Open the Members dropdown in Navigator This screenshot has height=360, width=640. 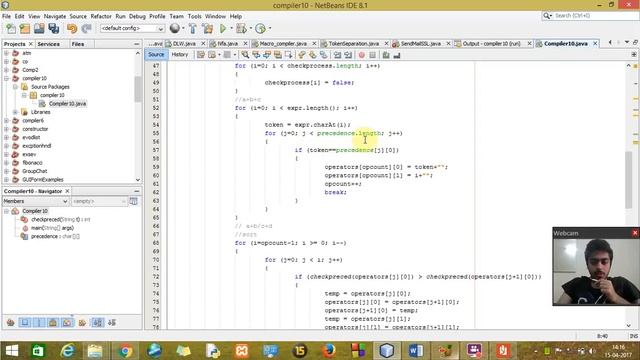(x=36, y=201)
